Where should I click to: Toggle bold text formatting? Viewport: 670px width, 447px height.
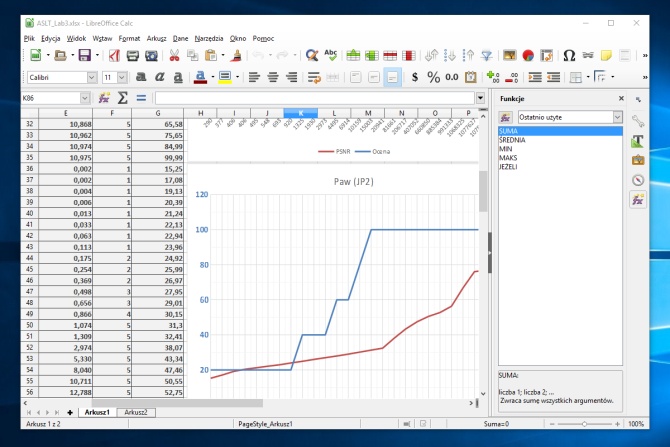[142, 76]
